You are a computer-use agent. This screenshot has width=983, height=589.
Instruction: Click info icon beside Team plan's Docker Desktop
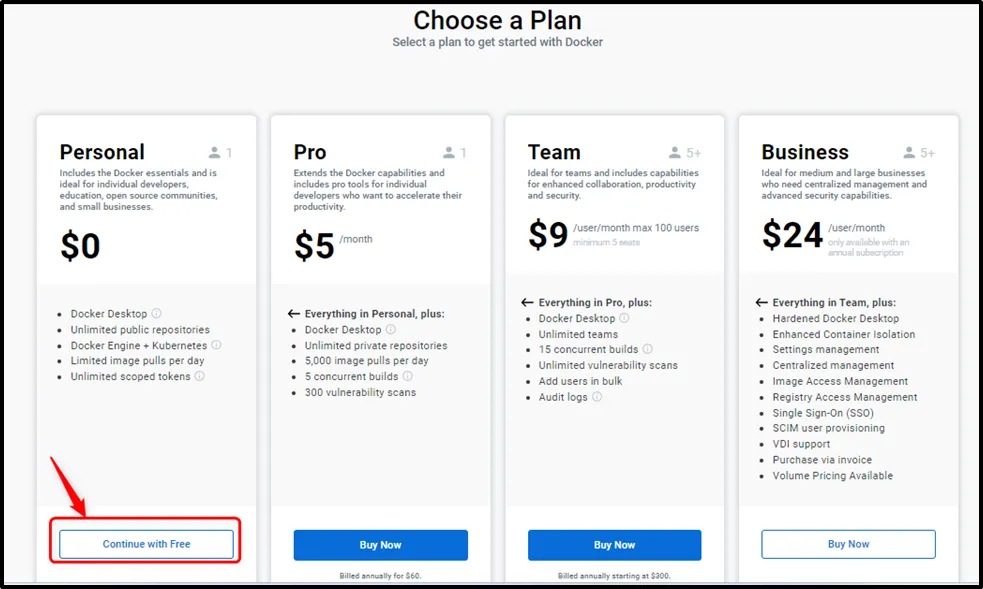click(624, 318)
